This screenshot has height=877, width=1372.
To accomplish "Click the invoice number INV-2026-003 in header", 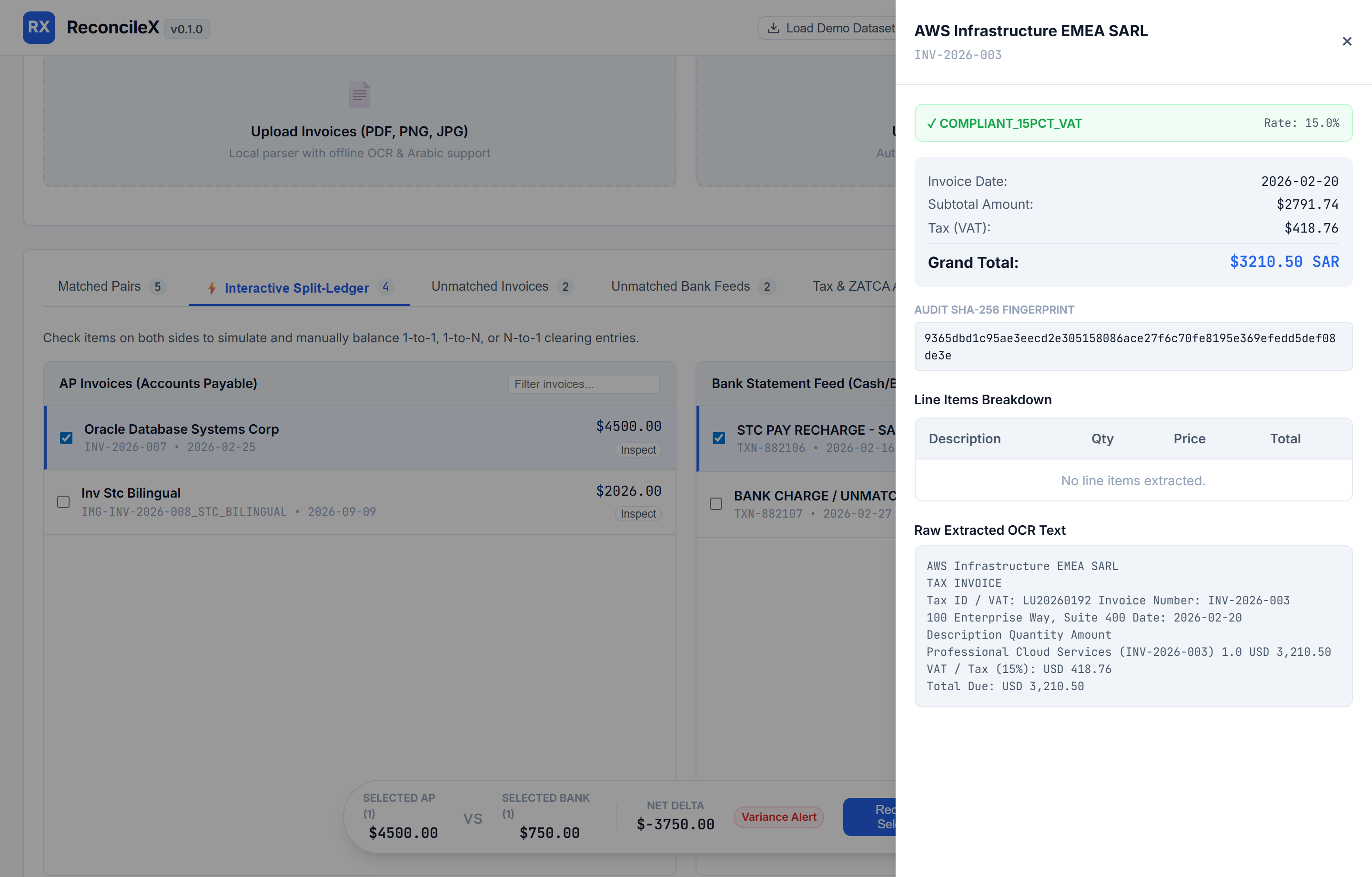I will point(957,55).
